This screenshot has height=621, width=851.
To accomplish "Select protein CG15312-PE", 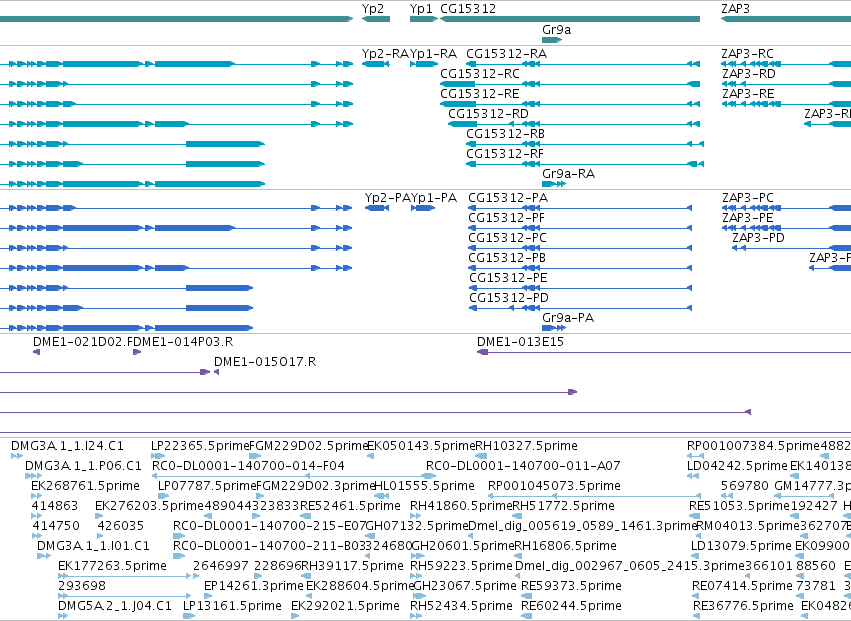I will (x=508, y=278).
